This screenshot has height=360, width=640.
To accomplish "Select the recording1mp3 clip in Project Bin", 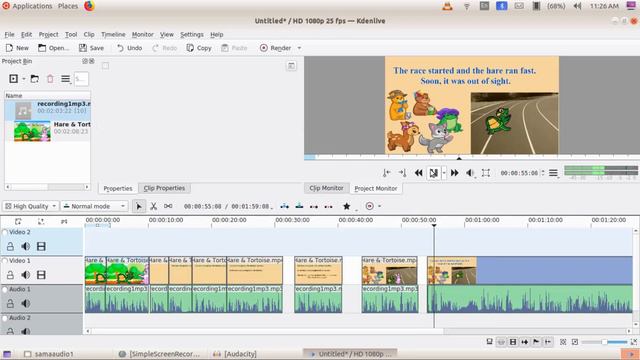I will point(48,110).
